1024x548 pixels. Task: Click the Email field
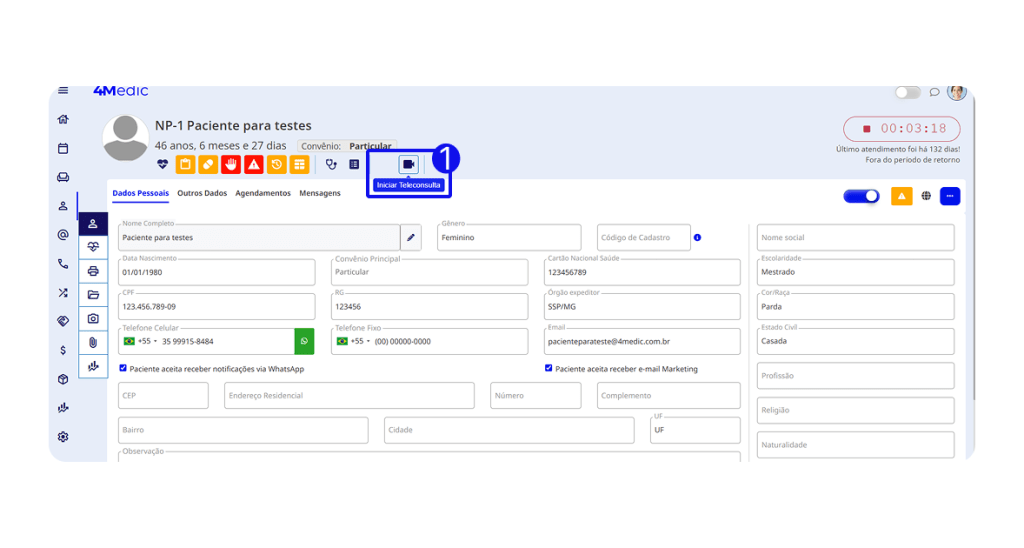[642, 341]
